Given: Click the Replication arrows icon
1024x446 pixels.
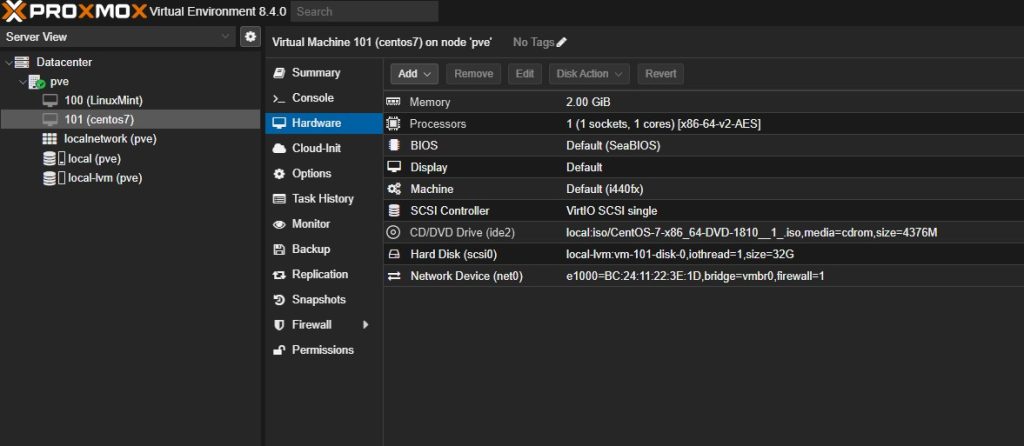Looking at the screenshot, I should point(280,275).
